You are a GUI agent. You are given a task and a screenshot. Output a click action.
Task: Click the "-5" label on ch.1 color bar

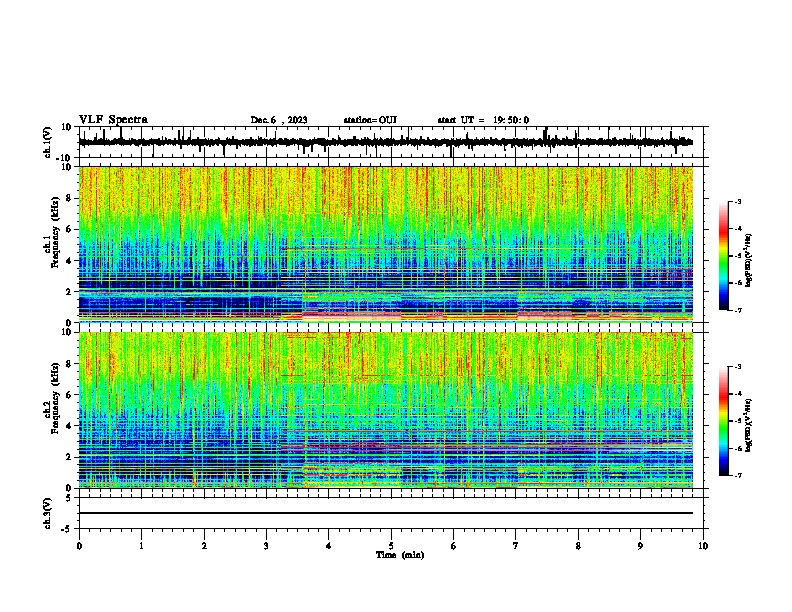(737, 256)
